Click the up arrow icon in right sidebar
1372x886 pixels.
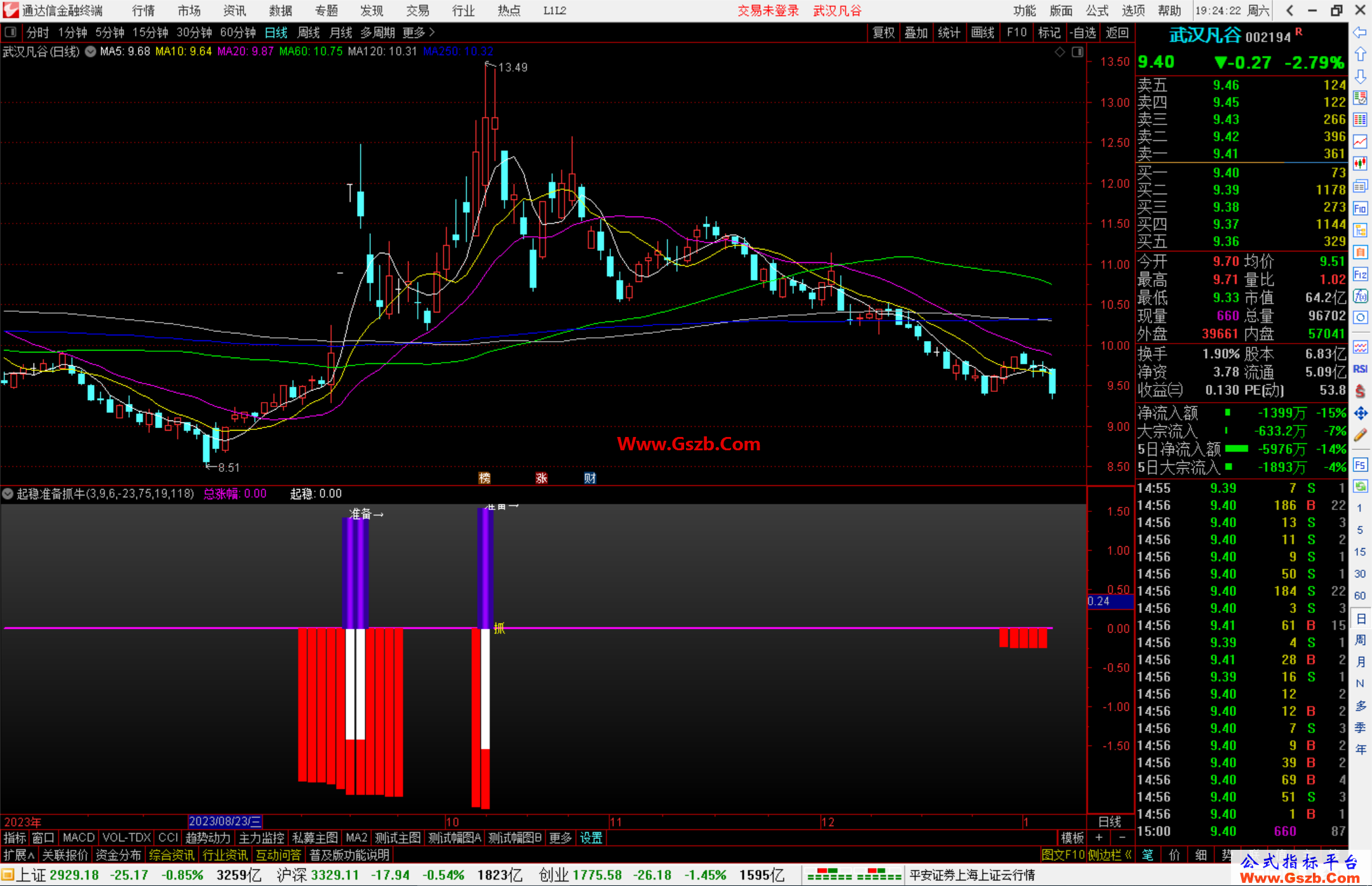[x=1360, y=55]
